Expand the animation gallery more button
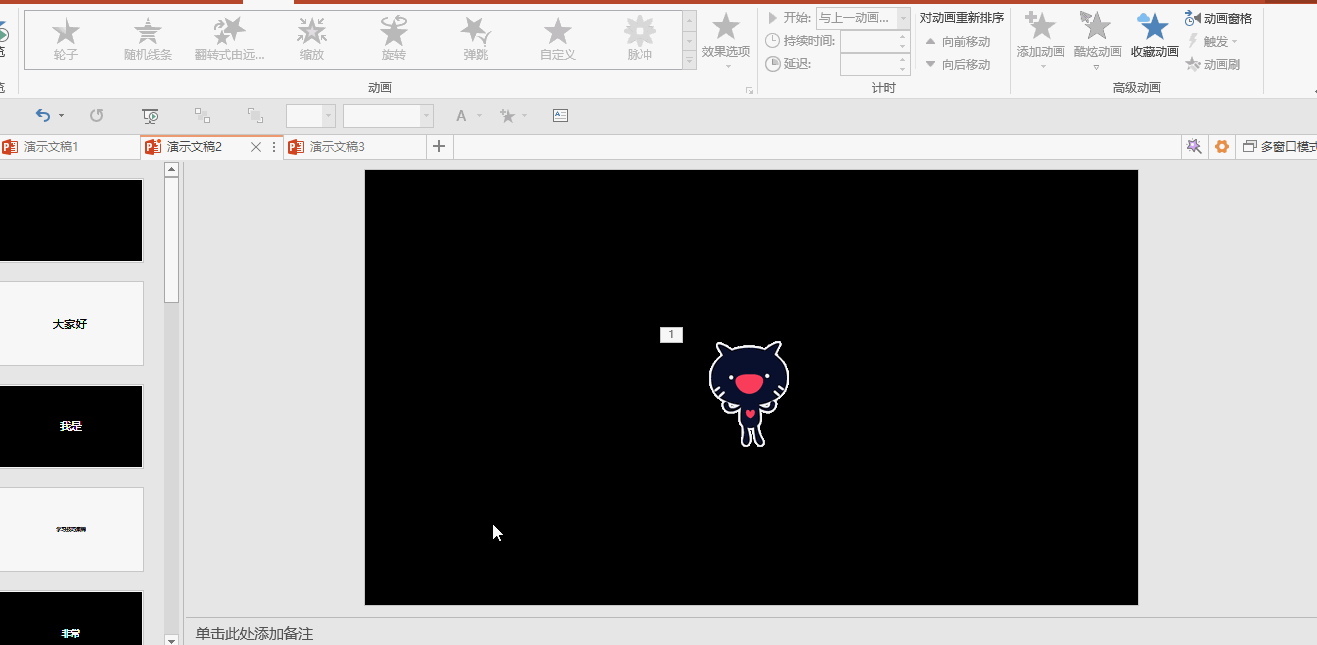The width and height of the screenshot is (1317, 645). [689, 61]
